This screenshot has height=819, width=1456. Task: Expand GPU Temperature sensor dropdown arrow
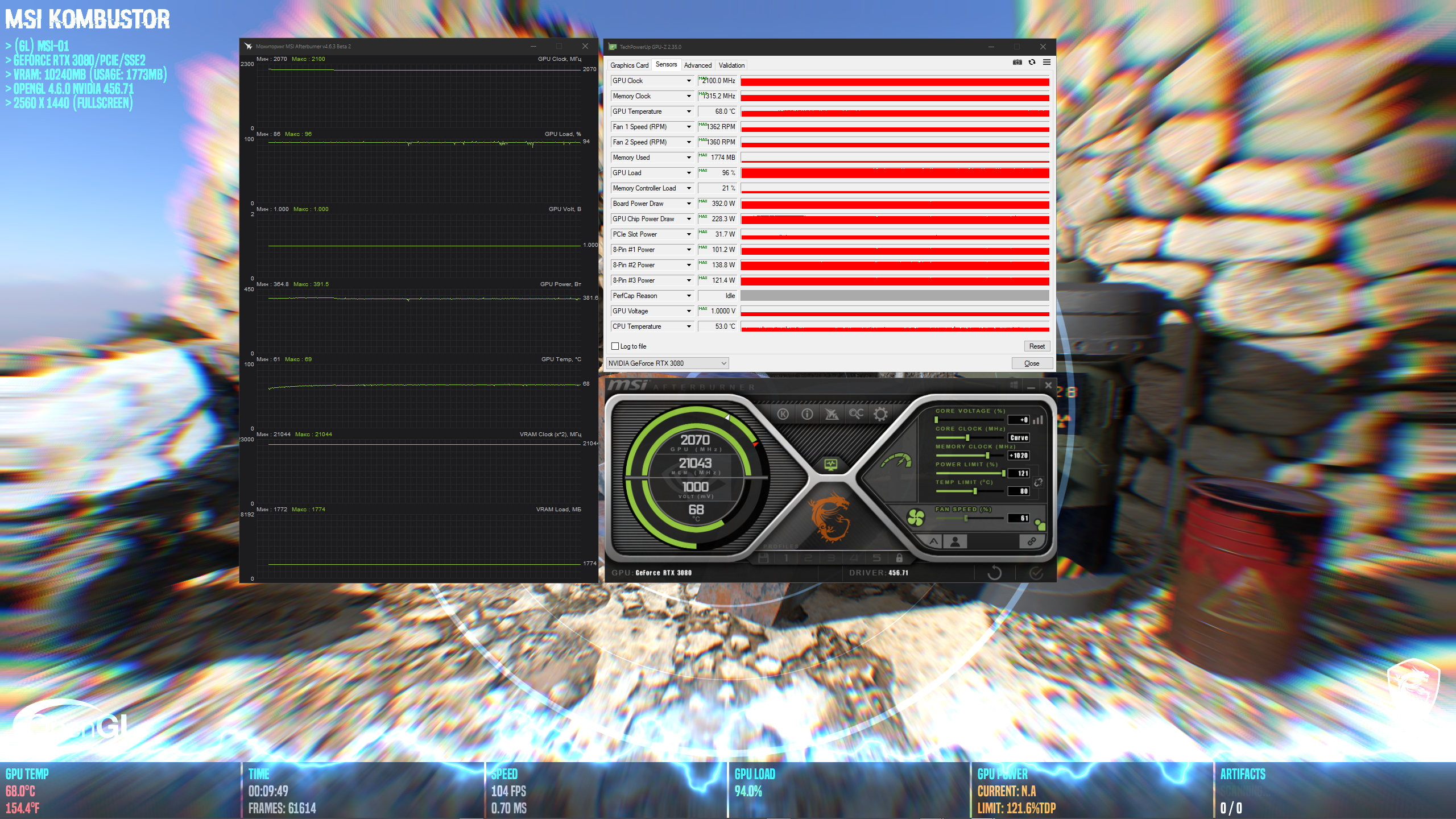(689, 111)
